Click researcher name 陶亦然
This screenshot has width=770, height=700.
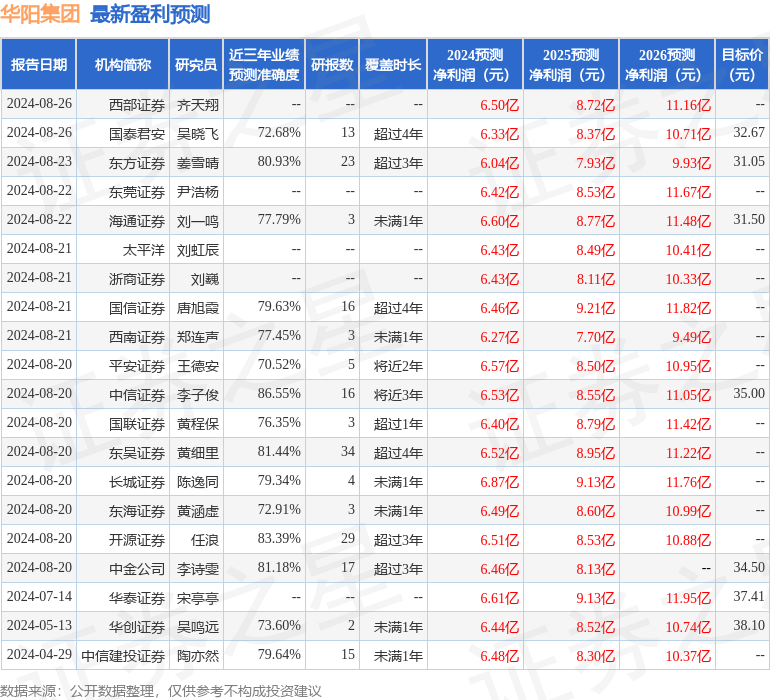click(x=197, y=656)
